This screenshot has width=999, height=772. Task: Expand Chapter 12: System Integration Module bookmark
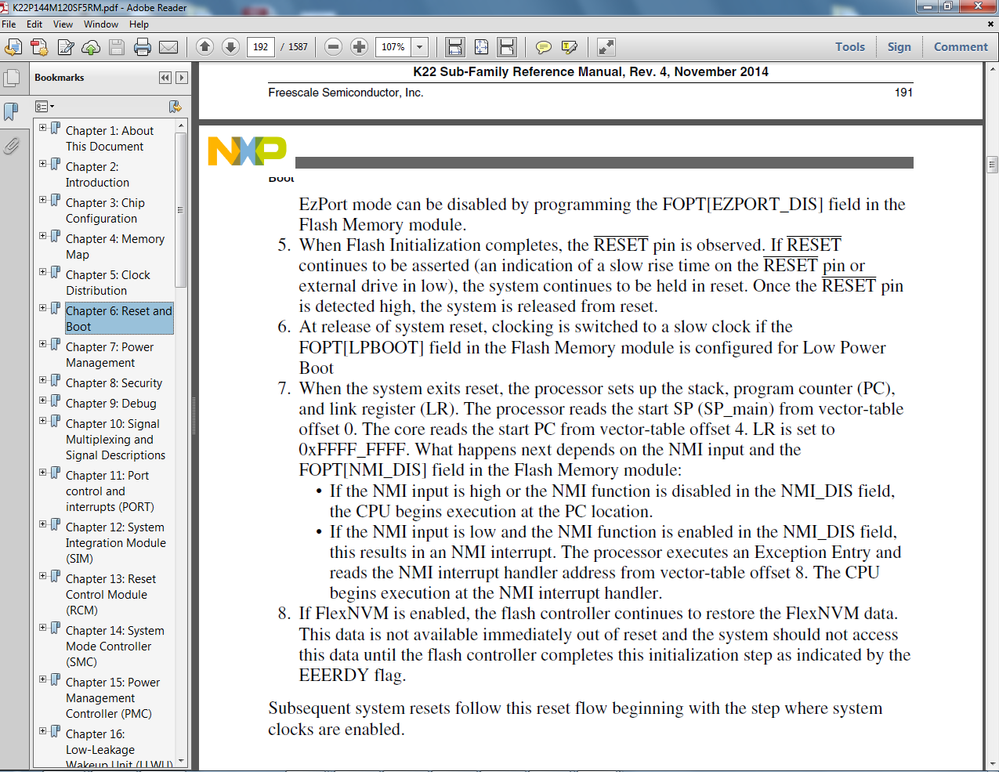43,524
